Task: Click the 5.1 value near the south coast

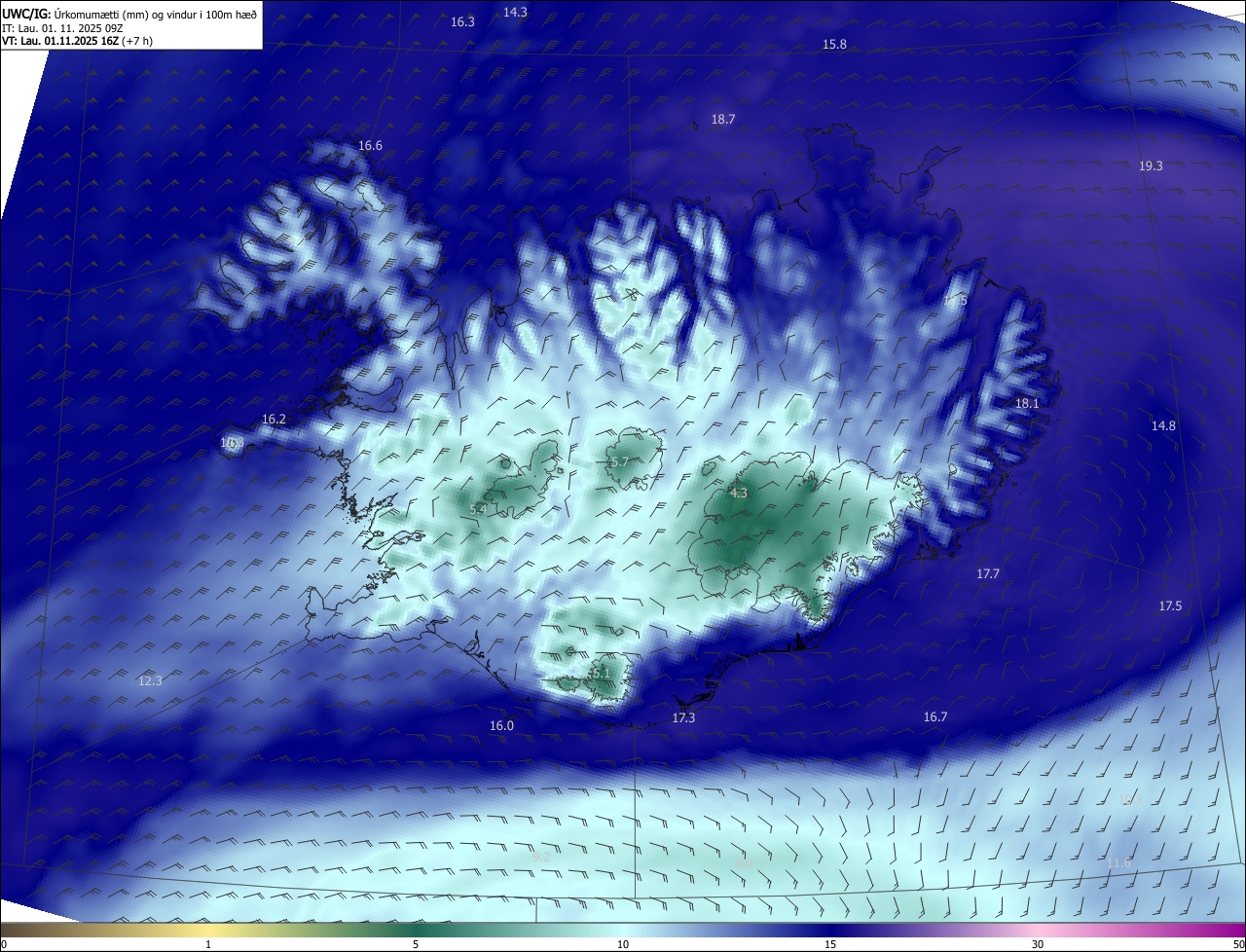Action: [x=600, y=673]
